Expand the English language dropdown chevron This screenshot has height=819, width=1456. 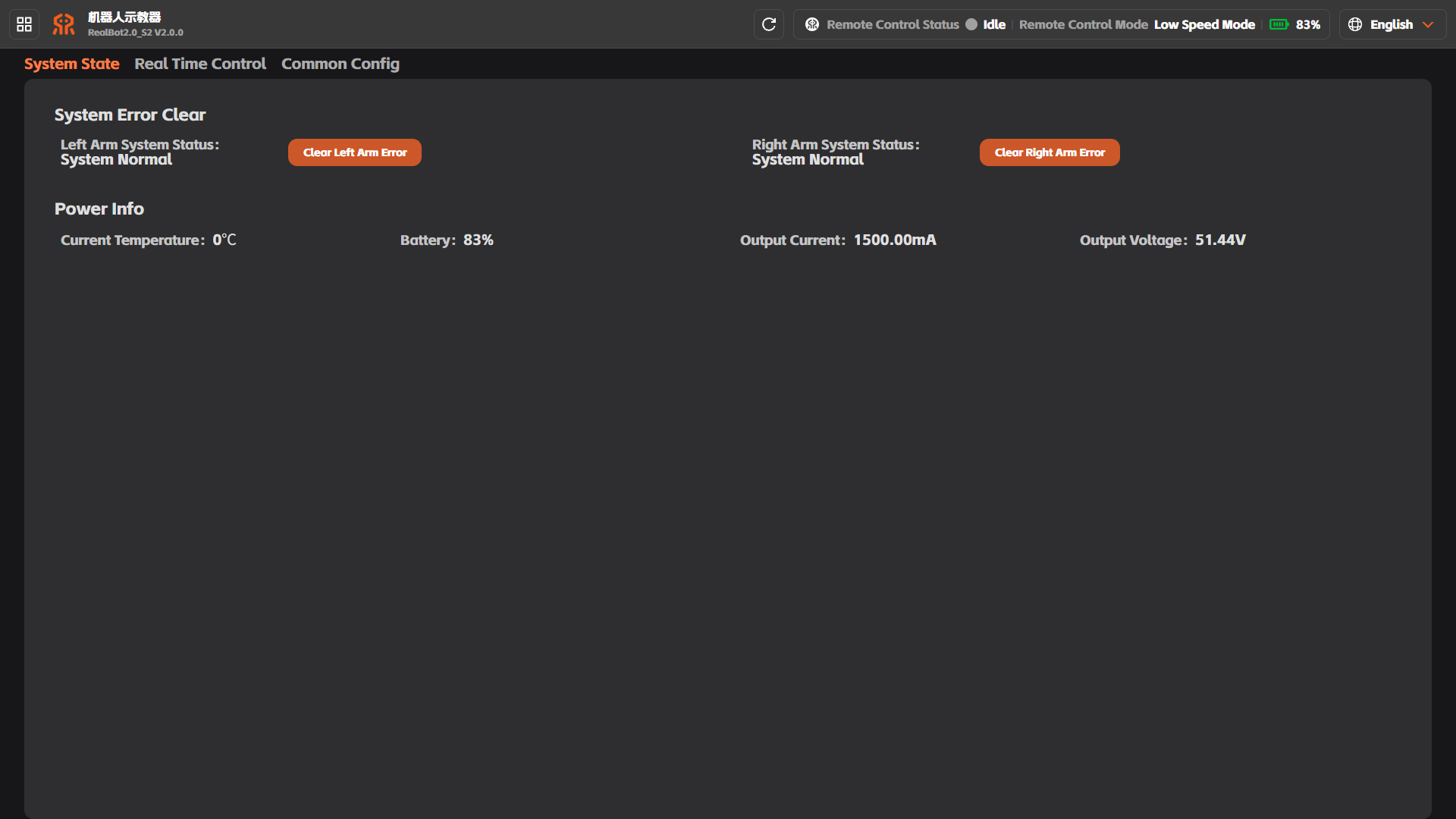pyautogui.click(x=1428, y=24)
